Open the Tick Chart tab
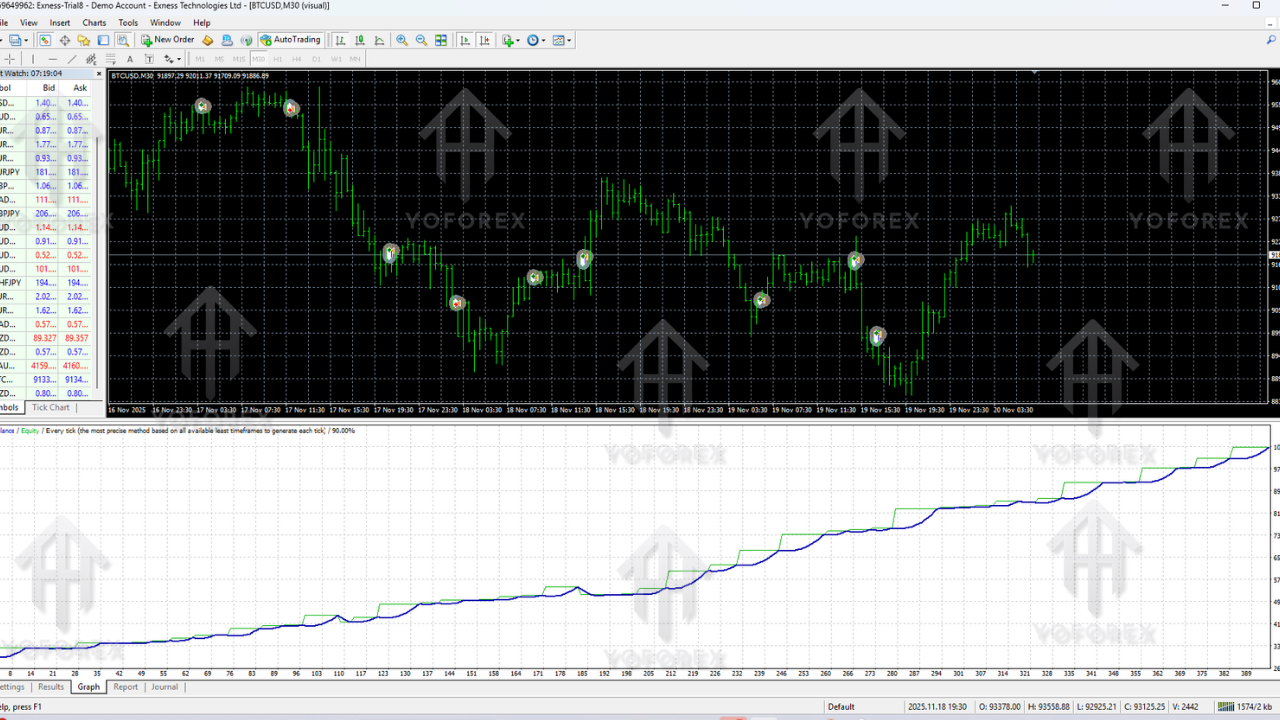This screenshot has width=1280, height=720. click(x=51, y=408)
